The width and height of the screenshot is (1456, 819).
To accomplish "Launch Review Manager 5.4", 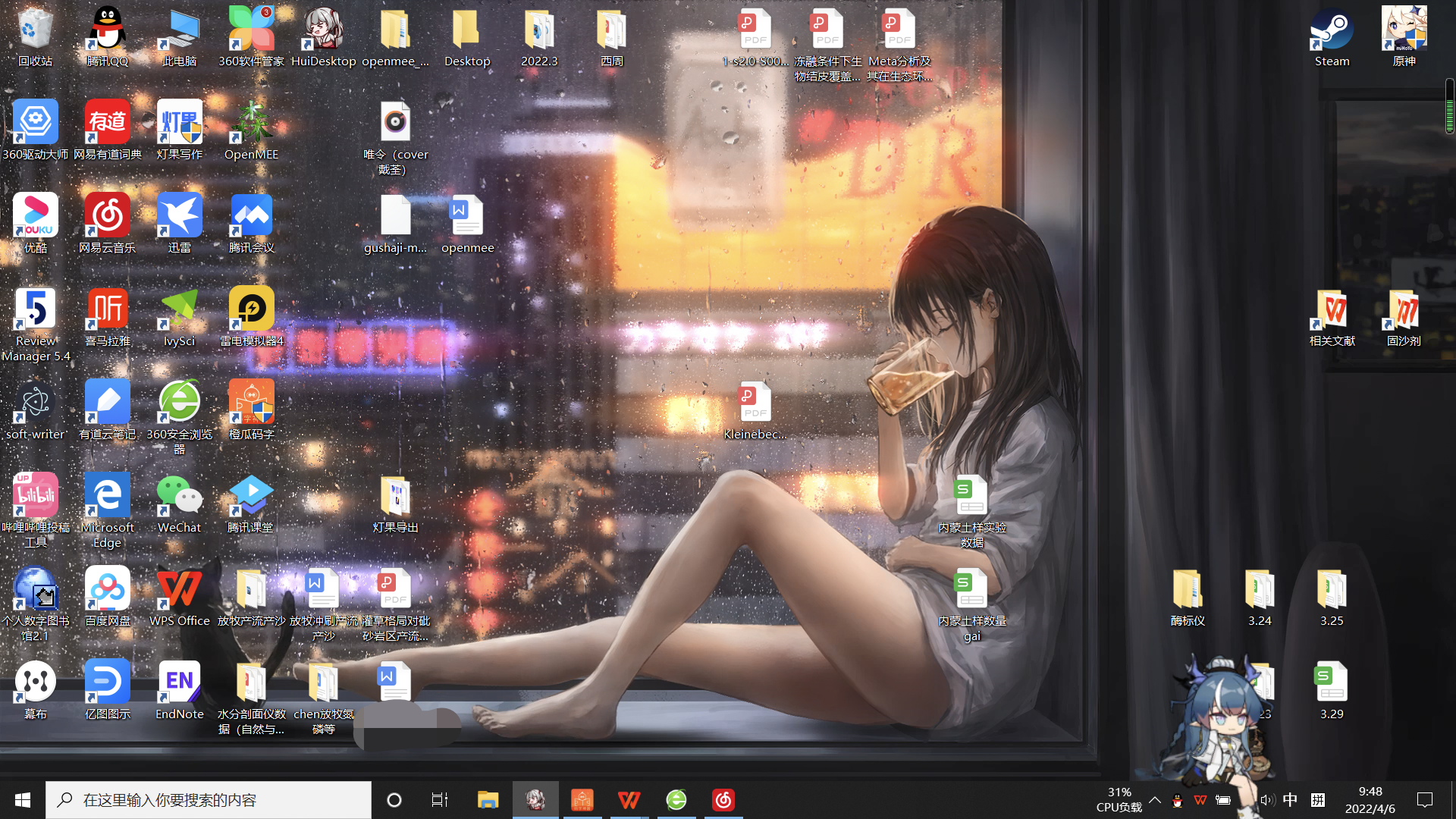I will (x=35, y=325).
